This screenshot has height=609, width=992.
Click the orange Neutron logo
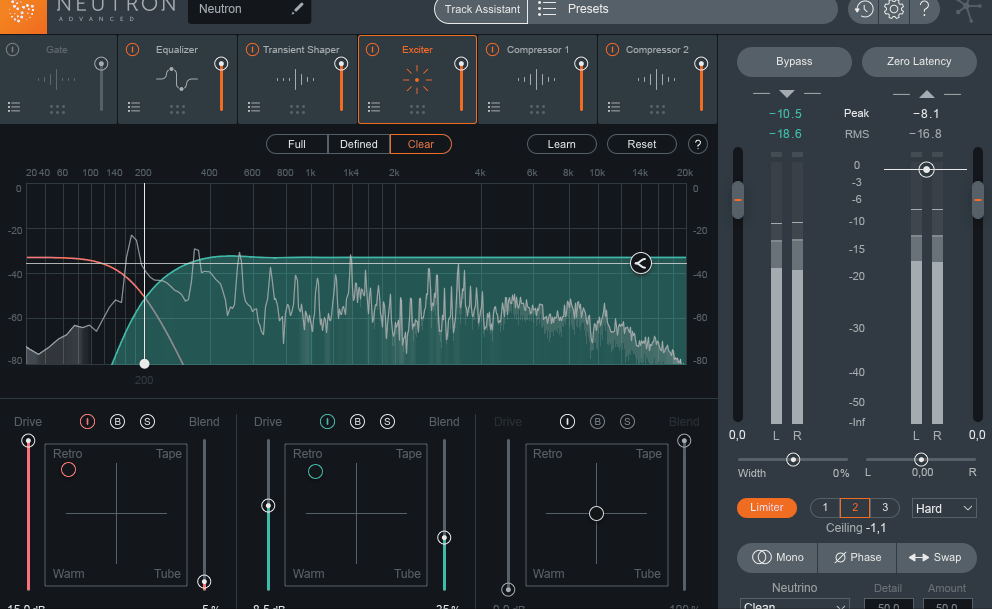tap(23, 14)
